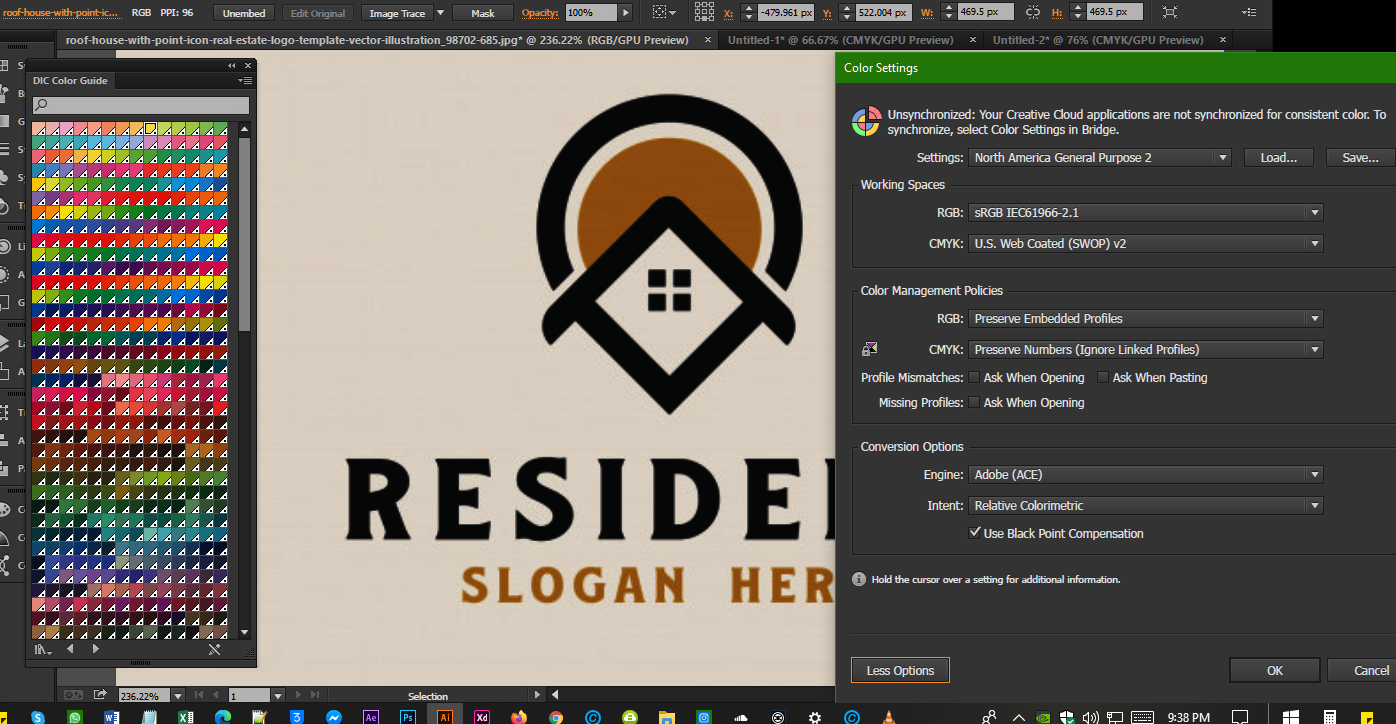Open the DIC Color Guide panel menu
The image size is (1396, 724).
(x=245, y=81)
